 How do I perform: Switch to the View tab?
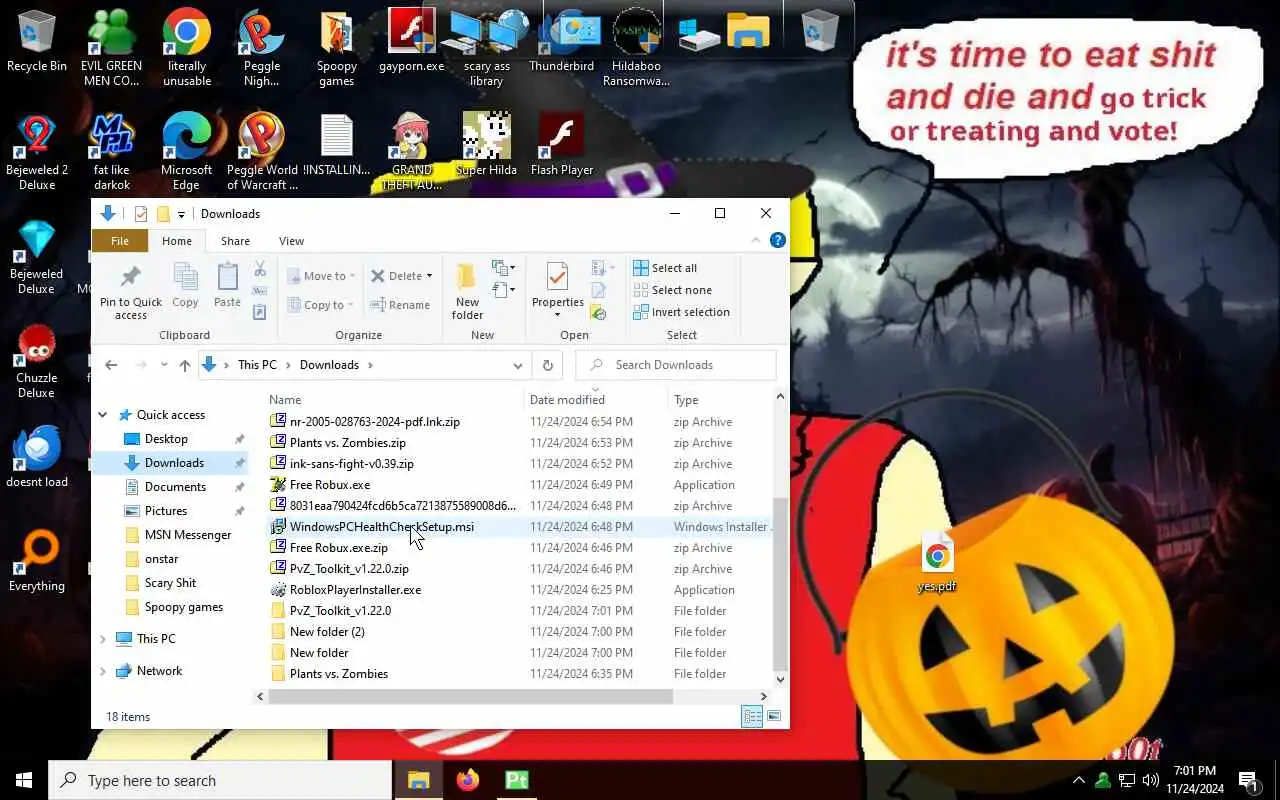click(291, 241)
